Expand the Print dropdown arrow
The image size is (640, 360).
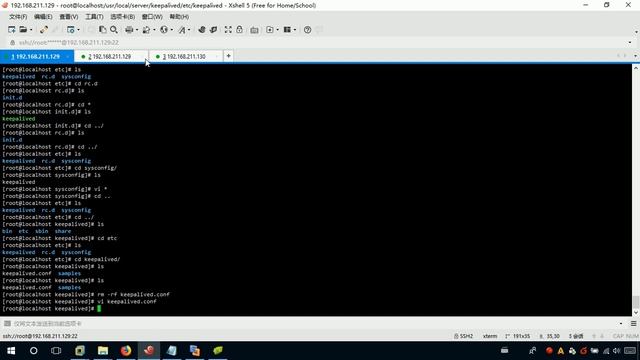137,30
